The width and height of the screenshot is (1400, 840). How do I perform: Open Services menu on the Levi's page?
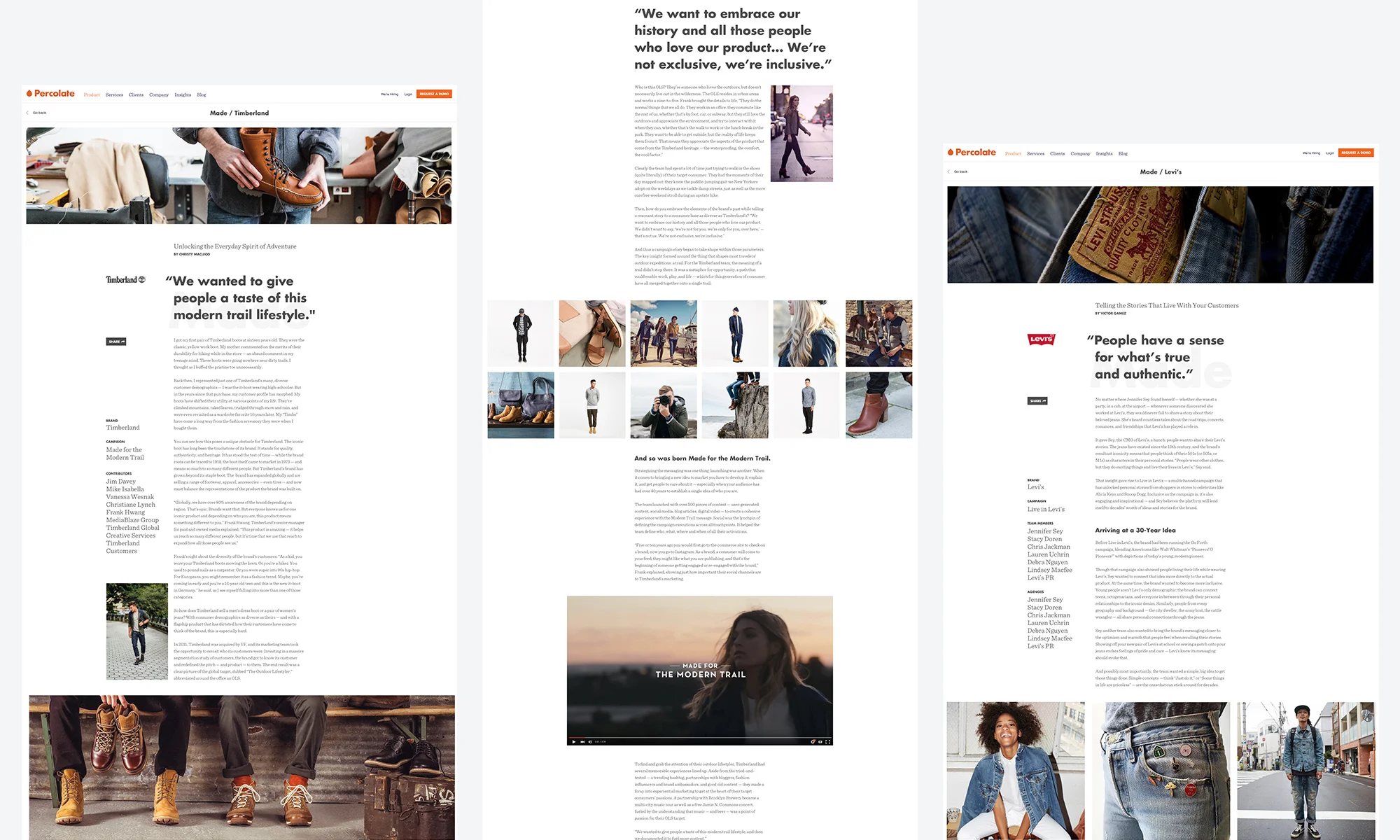tap(1035, 153)
